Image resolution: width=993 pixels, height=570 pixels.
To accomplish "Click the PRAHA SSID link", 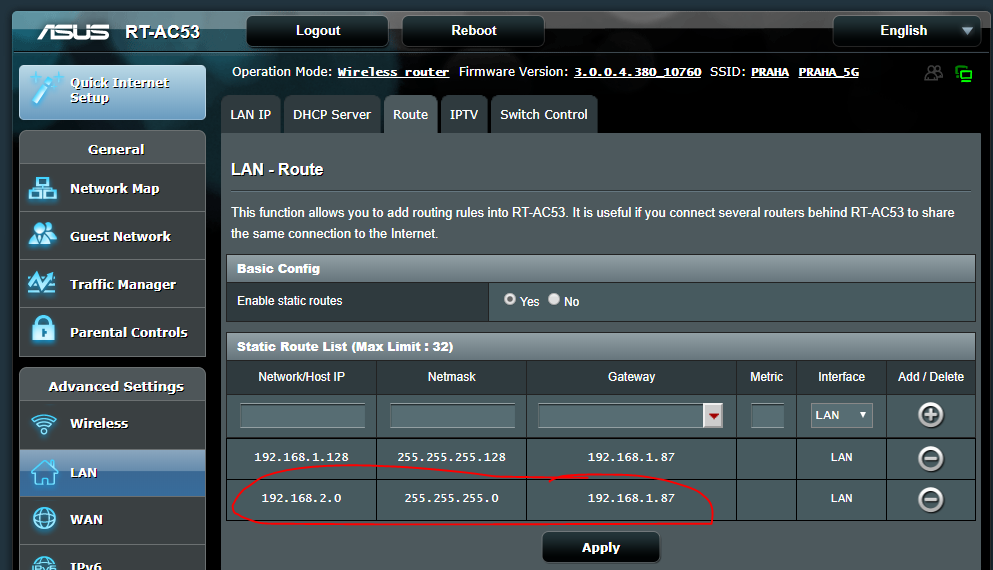I will [770, 72].
